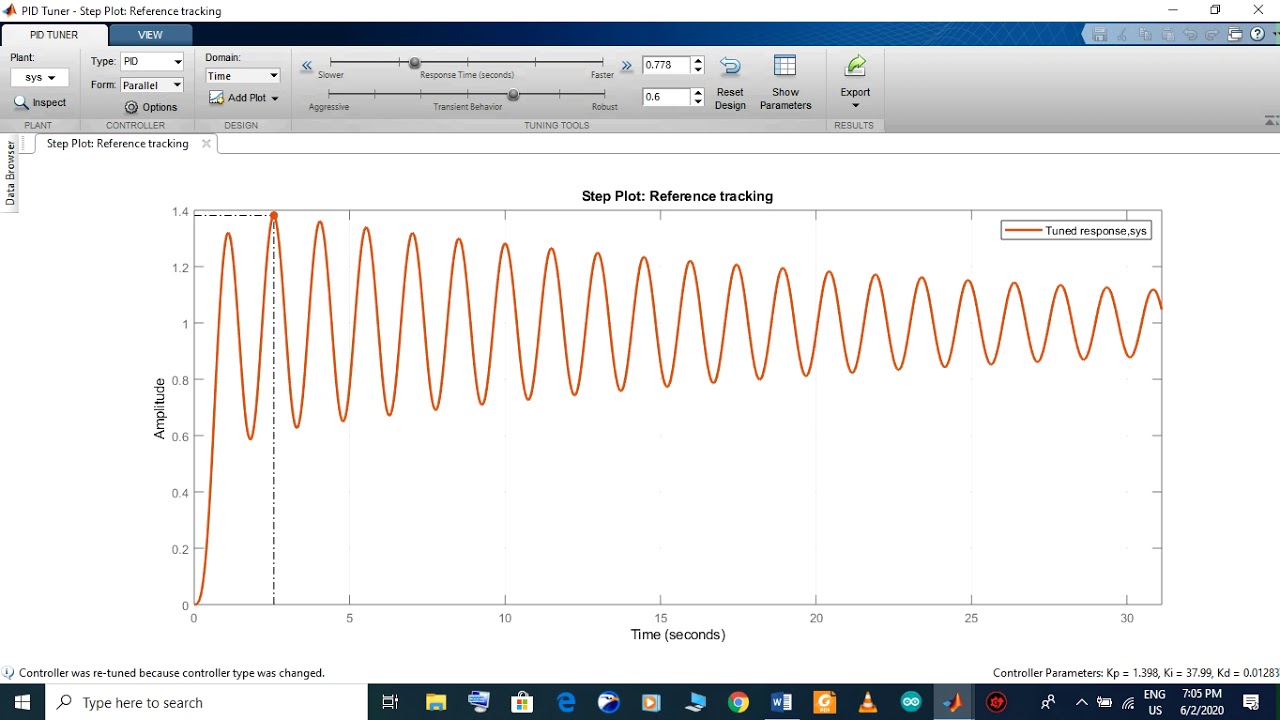Click Step Plot: Reference tracking title

[677, 196]
